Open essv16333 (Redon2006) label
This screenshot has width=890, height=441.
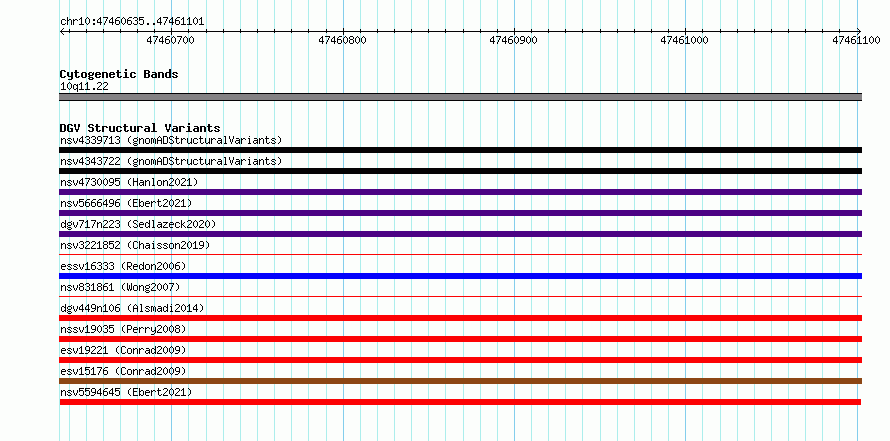(x=123, y=266)
